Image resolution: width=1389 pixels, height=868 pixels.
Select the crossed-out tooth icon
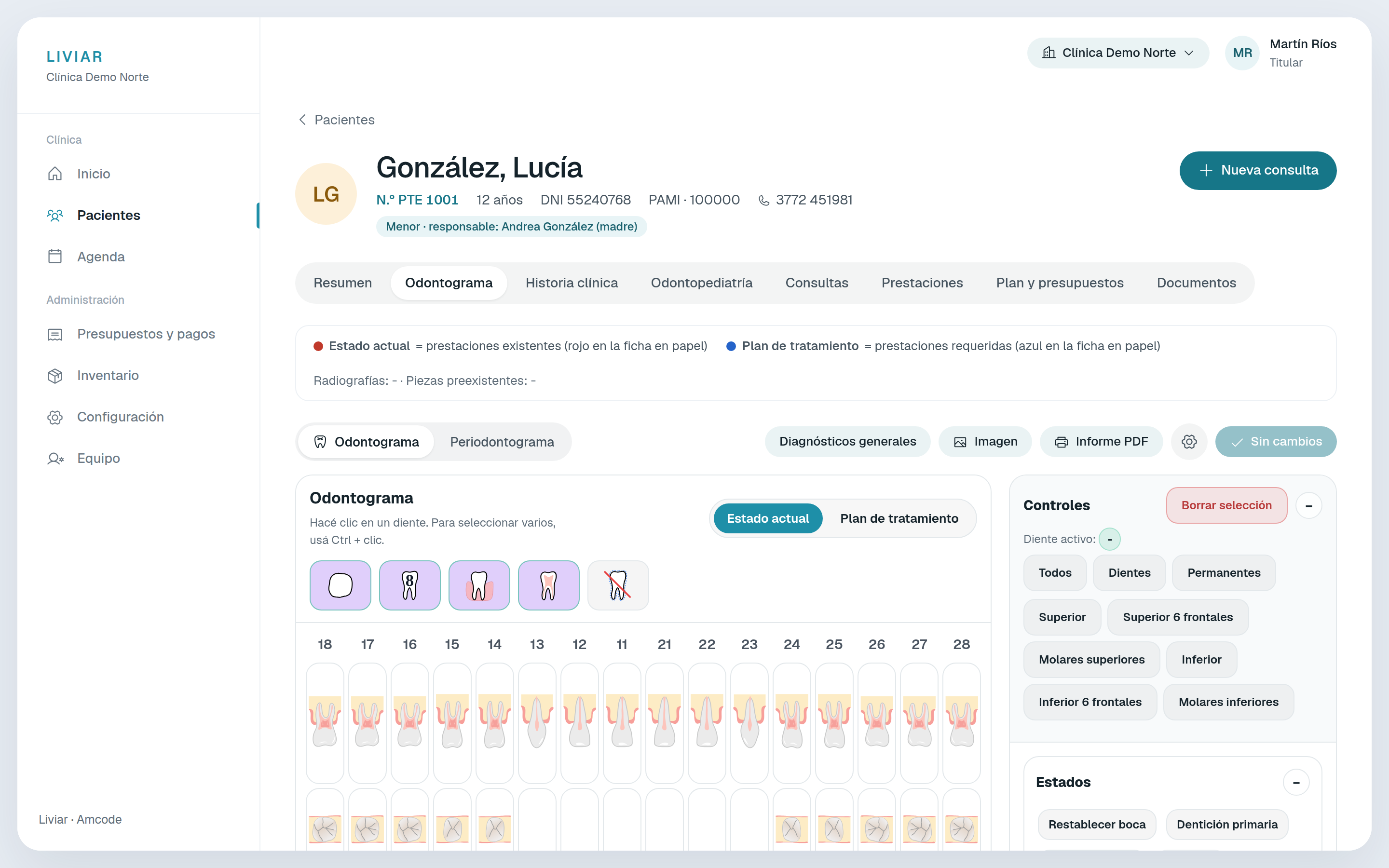pos(618,585)
